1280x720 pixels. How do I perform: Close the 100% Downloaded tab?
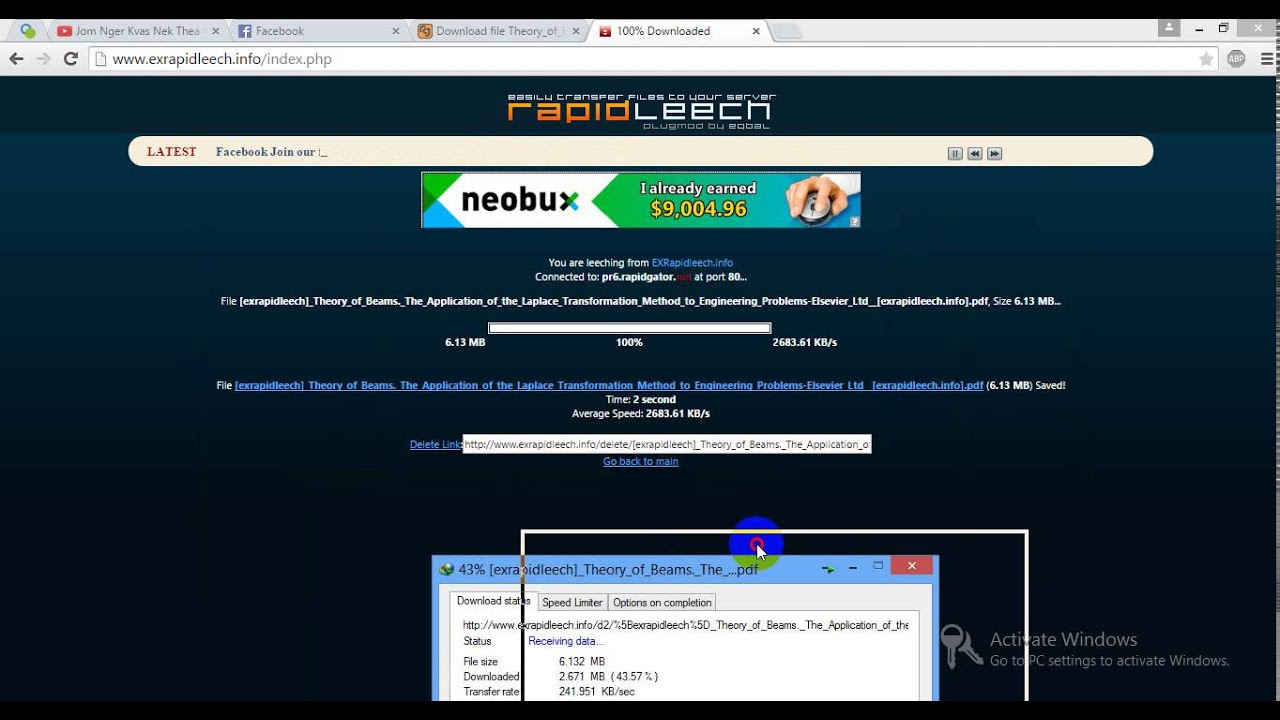click(x=756, y=31)
